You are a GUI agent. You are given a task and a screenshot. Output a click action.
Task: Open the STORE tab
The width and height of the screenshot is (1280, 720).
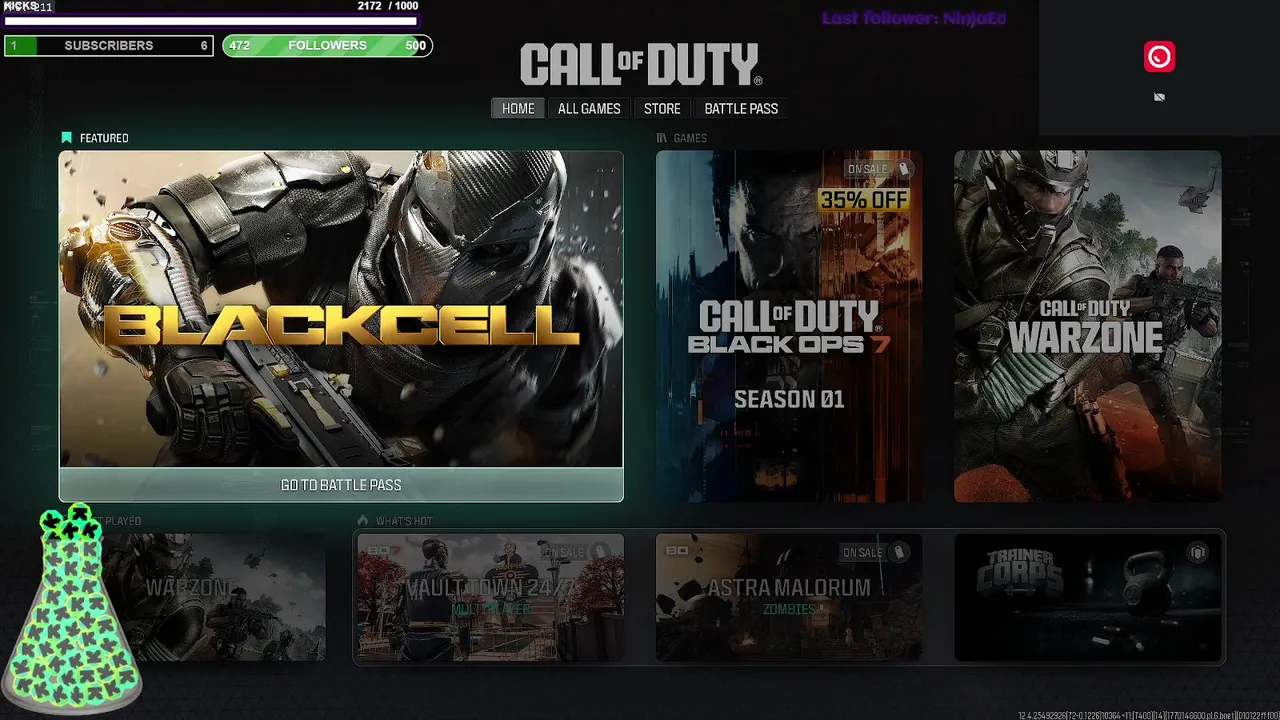662,108
